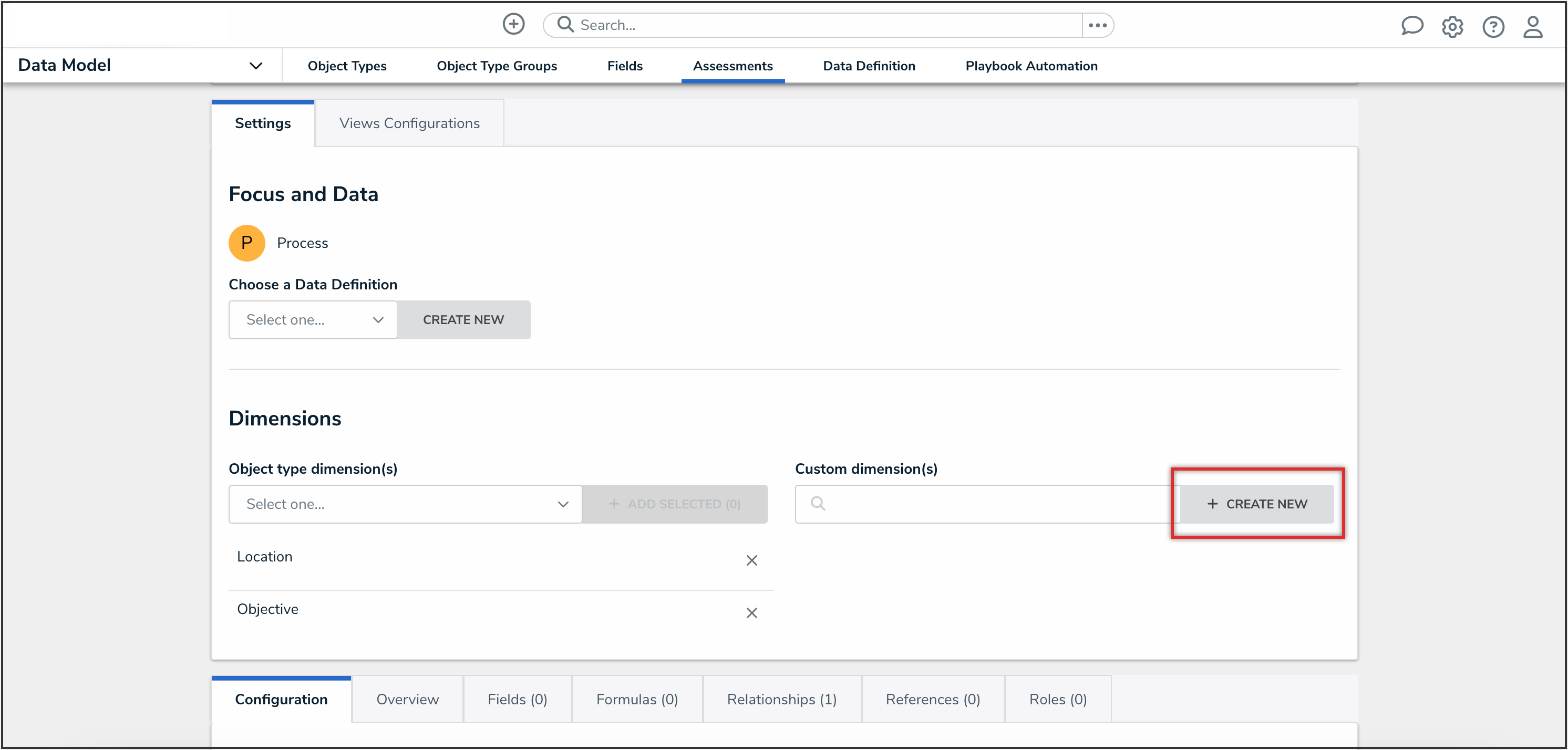Expand the Object type dimension selector
The image size is (1568, 750).
tap(404, 504)
